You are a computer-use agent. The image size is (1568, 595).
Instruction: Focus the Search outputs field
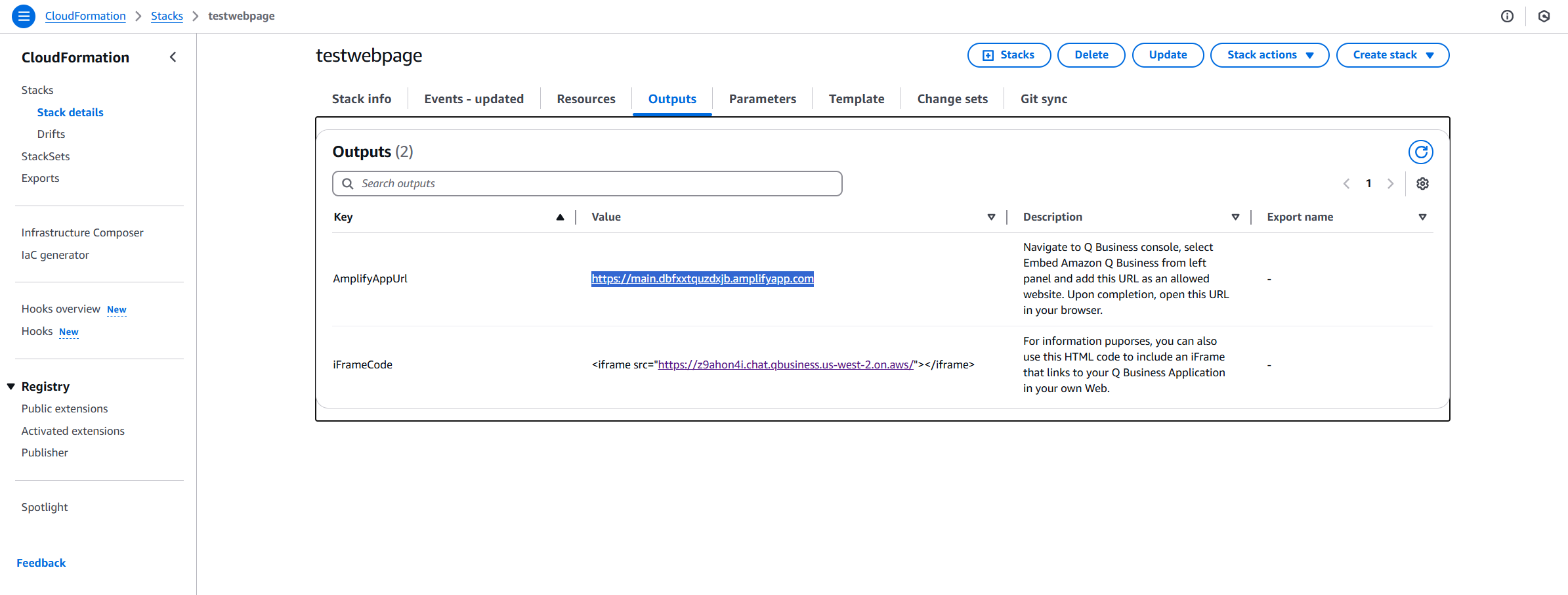[587, 184]
